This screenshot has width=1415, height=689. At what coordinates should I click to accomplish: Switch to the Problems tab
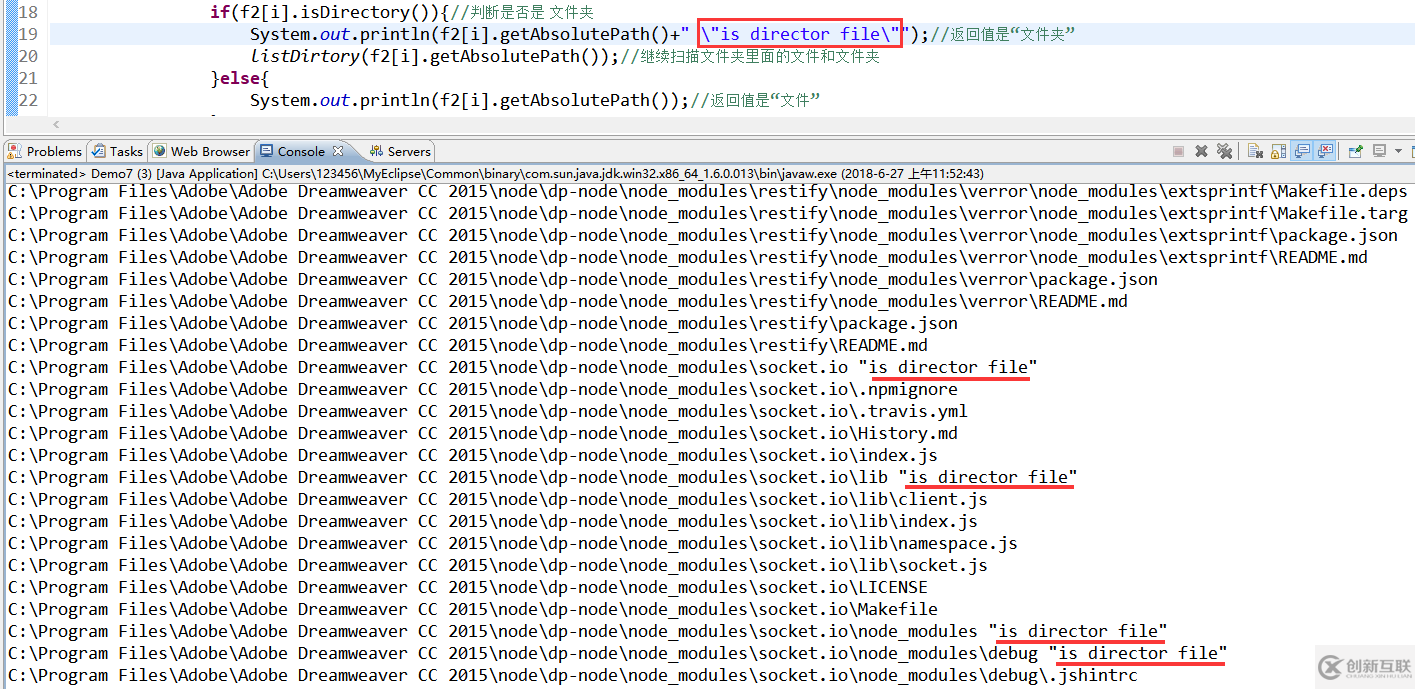point(45,151)
